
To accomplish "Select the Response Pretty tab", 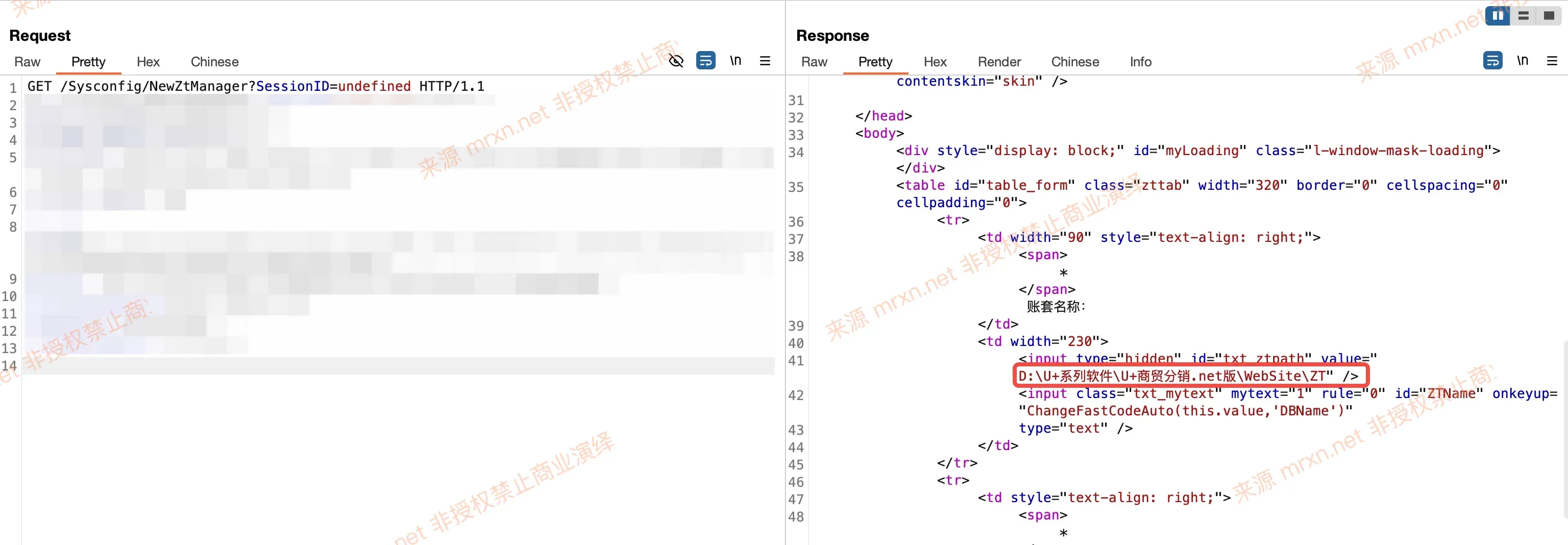I will 875,62.
